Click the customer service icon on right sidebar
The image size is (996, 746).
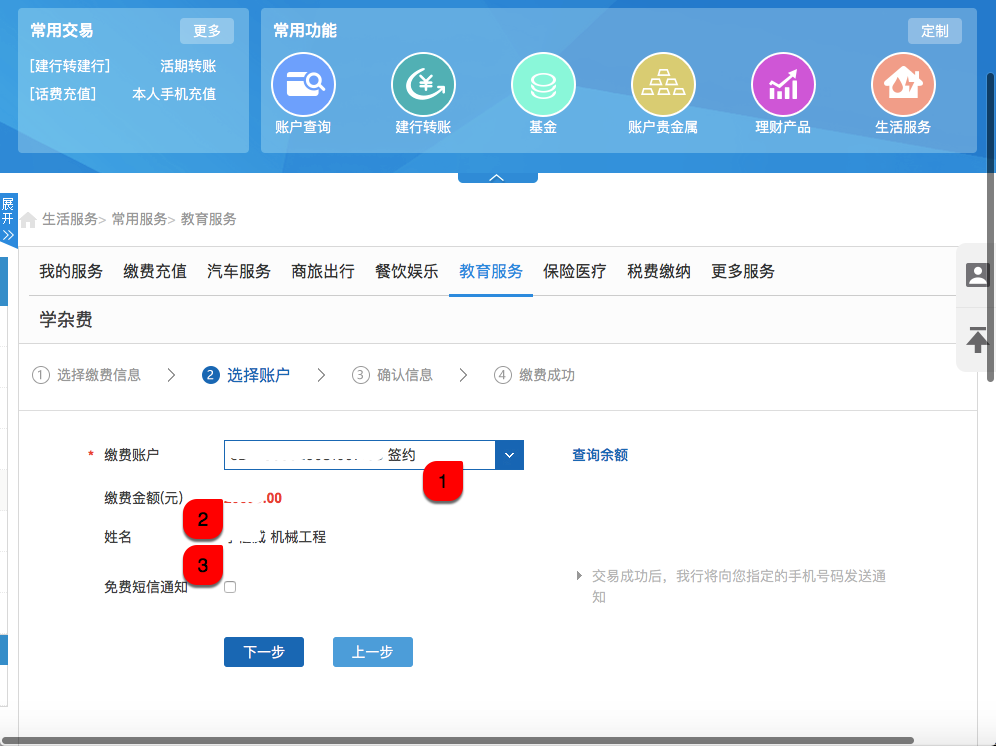click(x=977, y=276)
